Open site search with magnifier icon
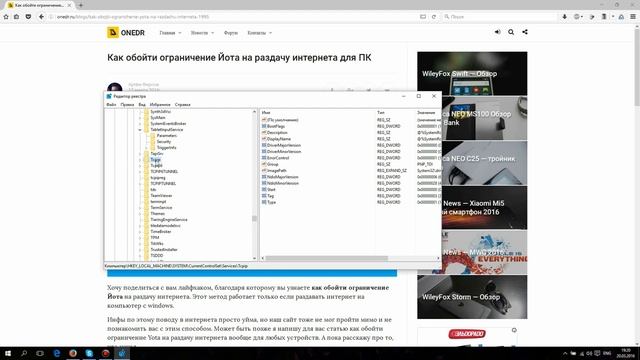 coord(511,32)
